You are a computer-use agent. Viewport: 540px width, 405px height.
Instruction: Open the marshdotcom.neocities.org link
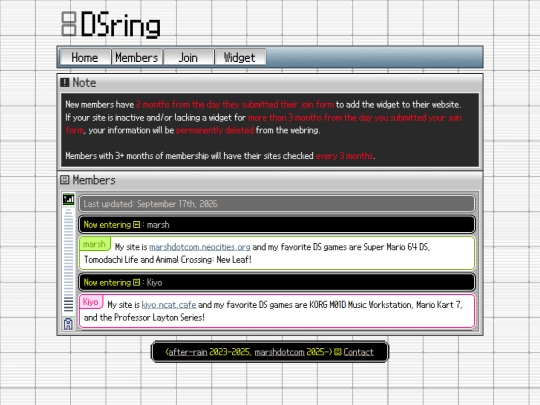[x=200, y=247]
